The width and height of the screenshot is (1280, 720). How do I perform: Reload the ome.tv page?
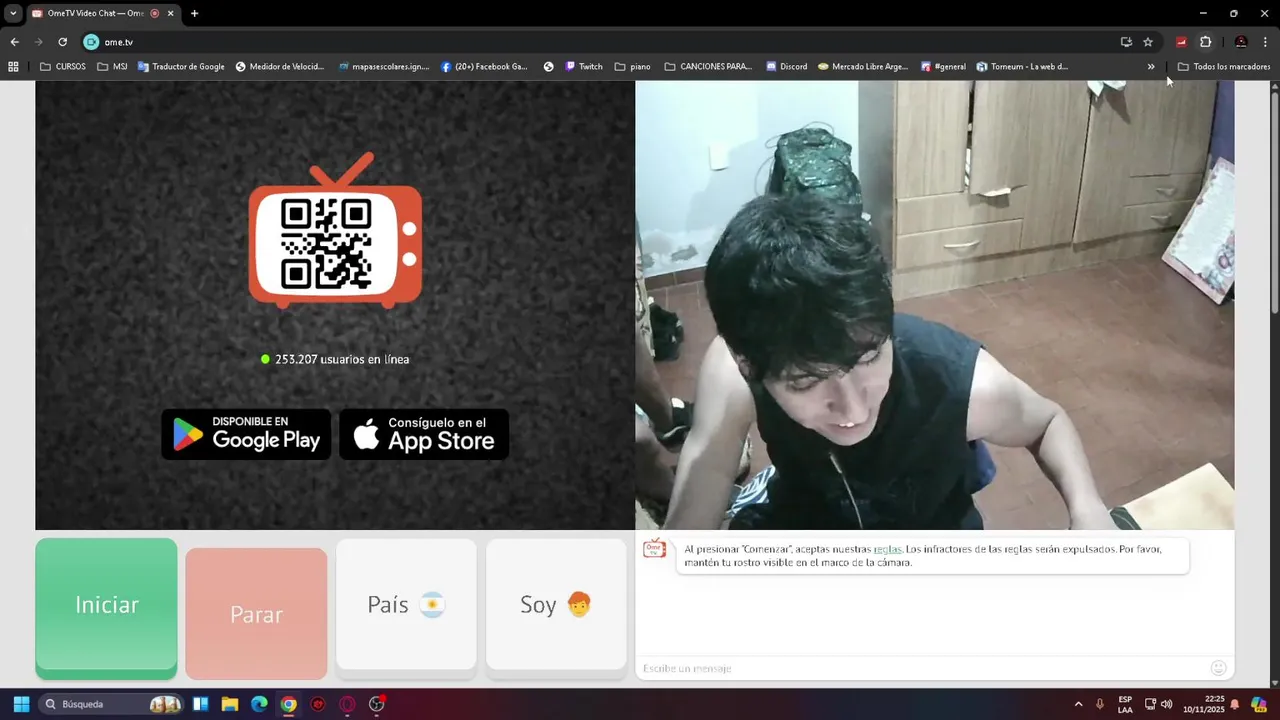click(x=62, y=42)
